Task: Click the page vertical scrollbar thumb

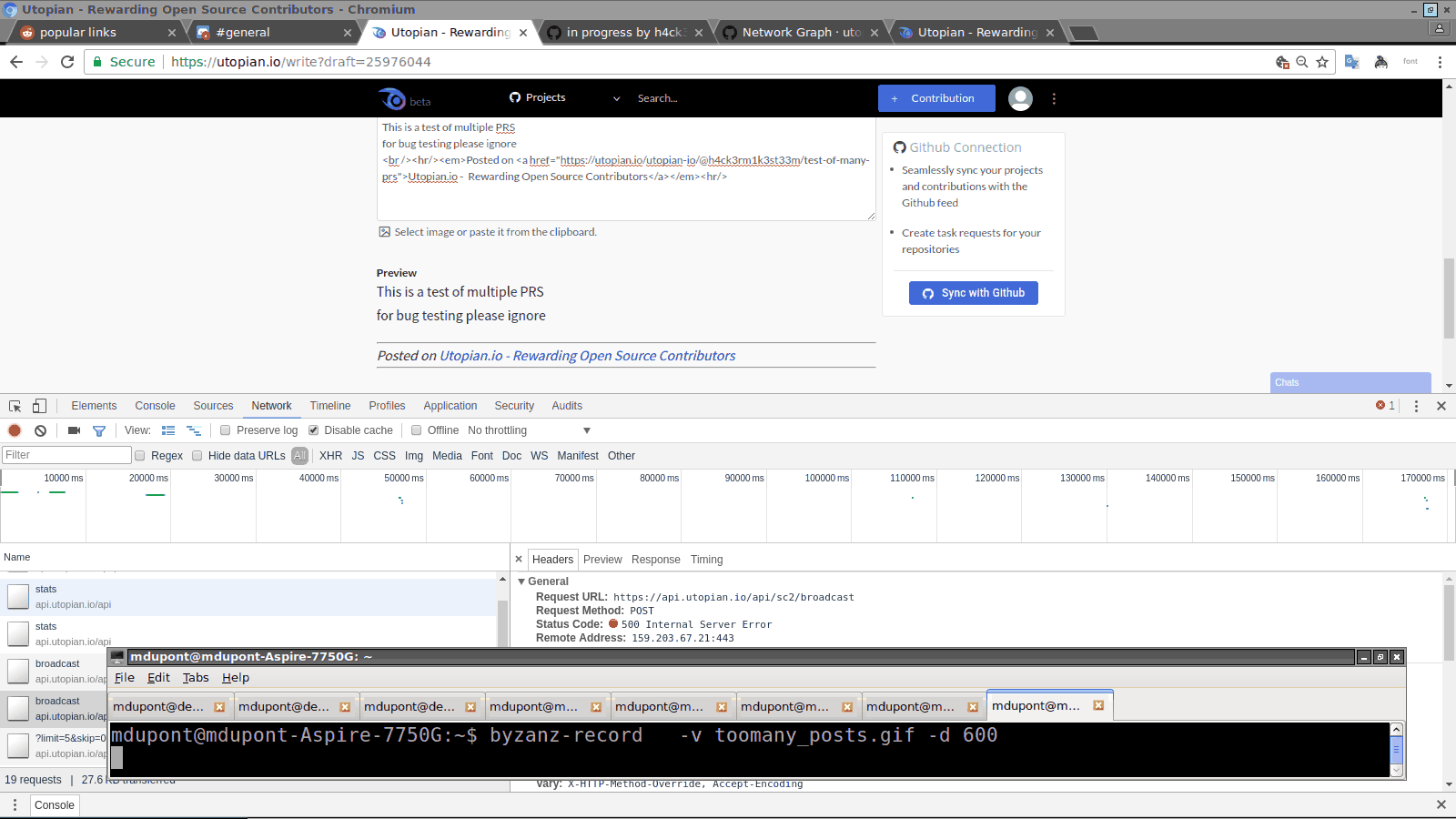Action: tap(1449, 298)
